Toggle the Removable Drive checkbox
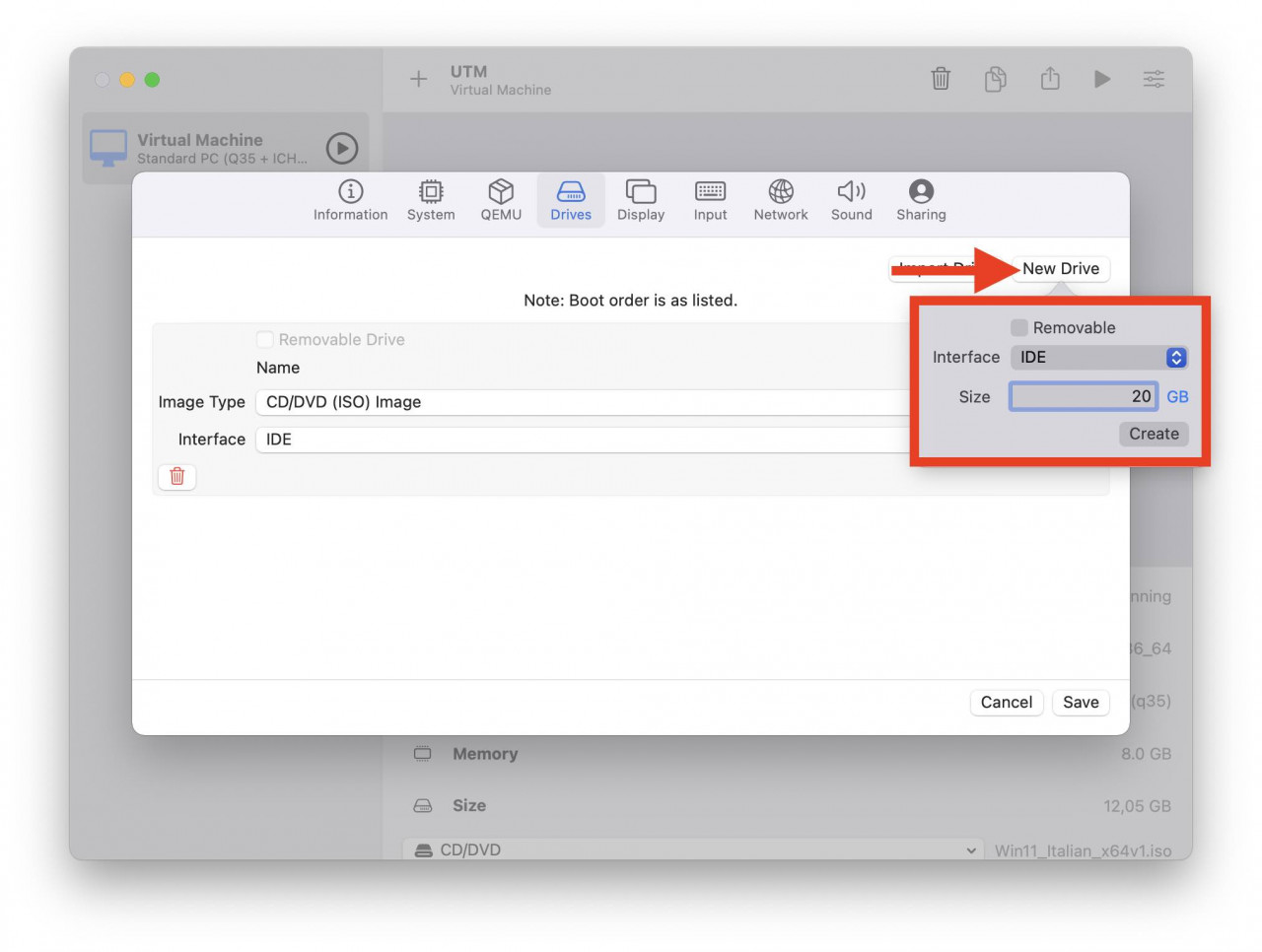Screen dimensions: 1262x952 click(x=265, y=339)
